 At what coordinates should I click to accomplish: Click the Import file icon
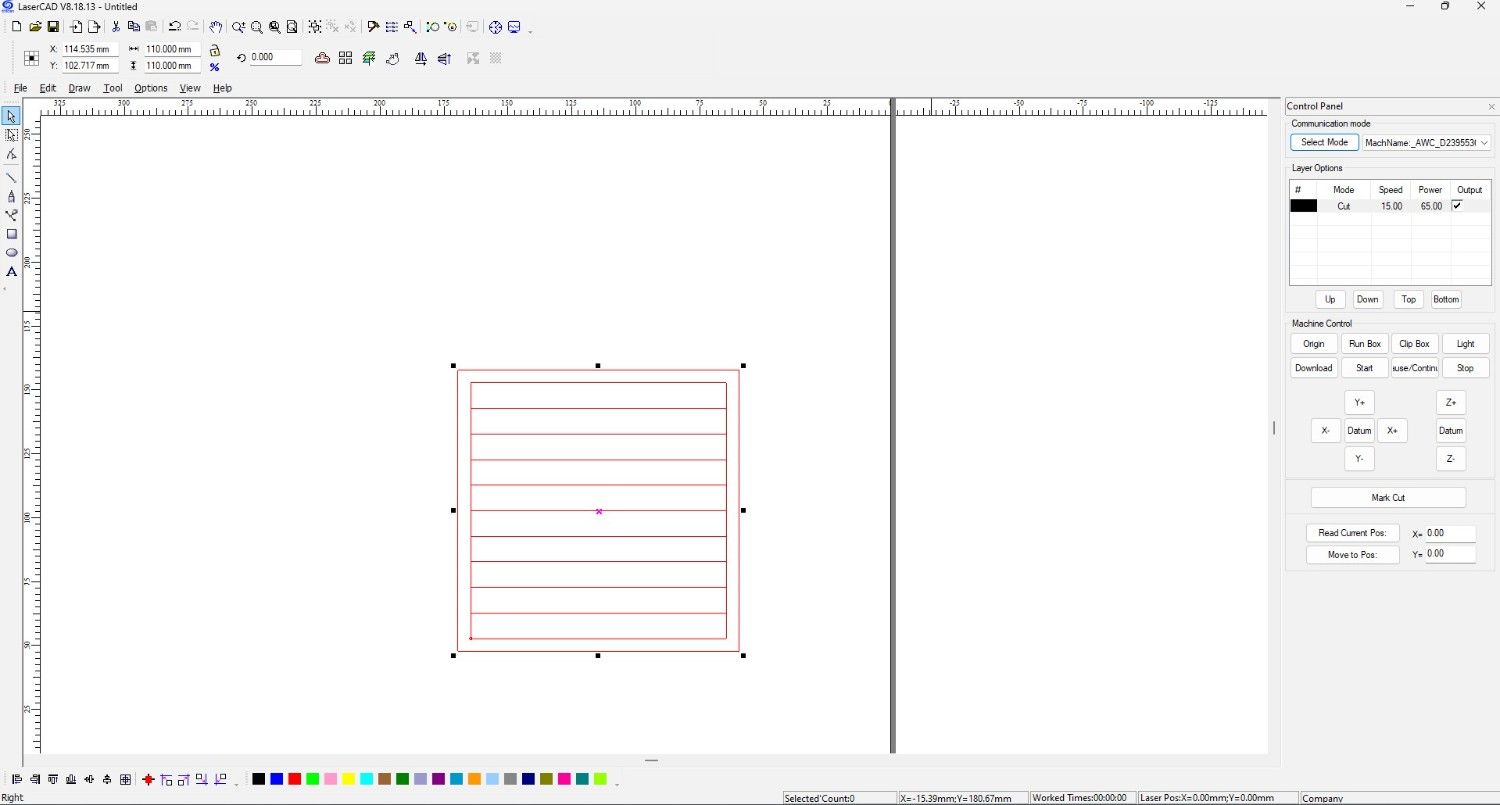click(x=76, y=27)
